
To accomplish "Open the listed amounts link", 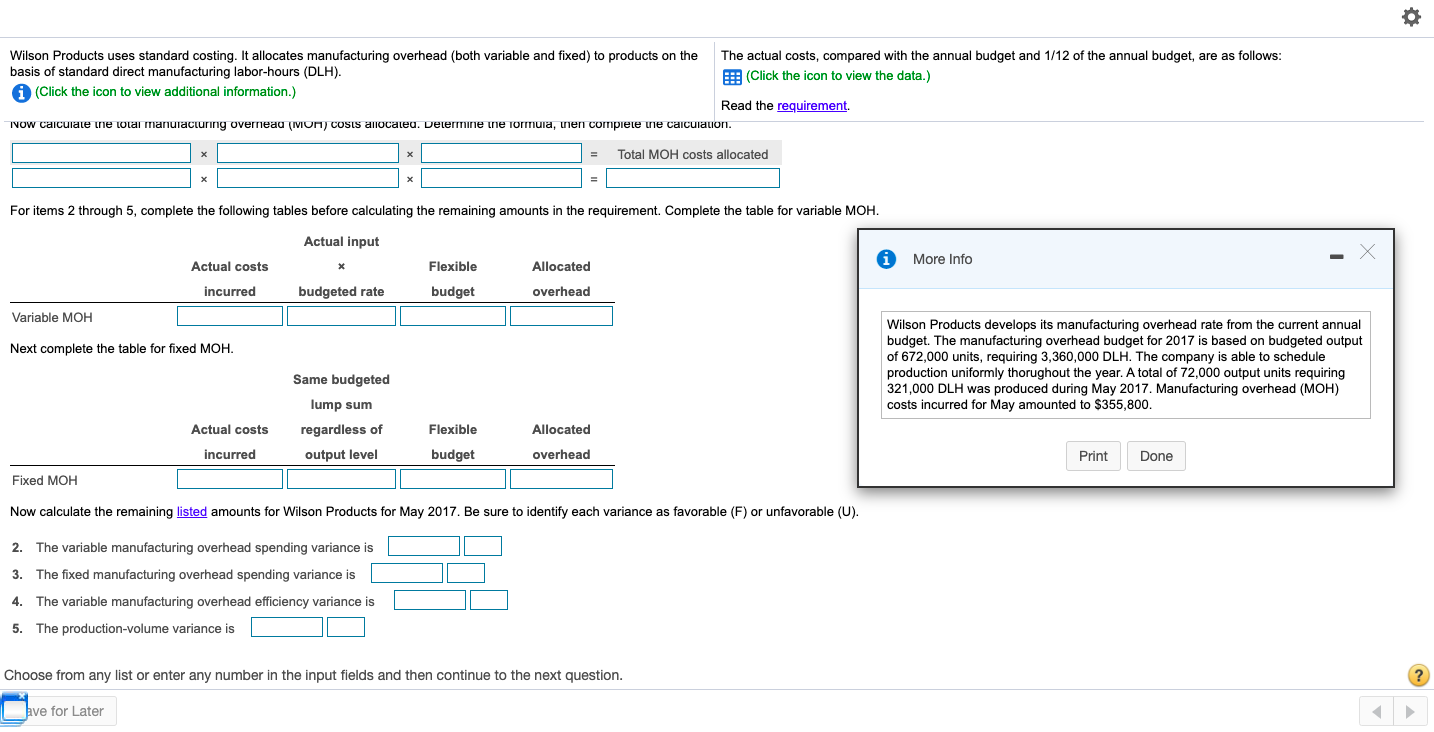I will 192,512.
